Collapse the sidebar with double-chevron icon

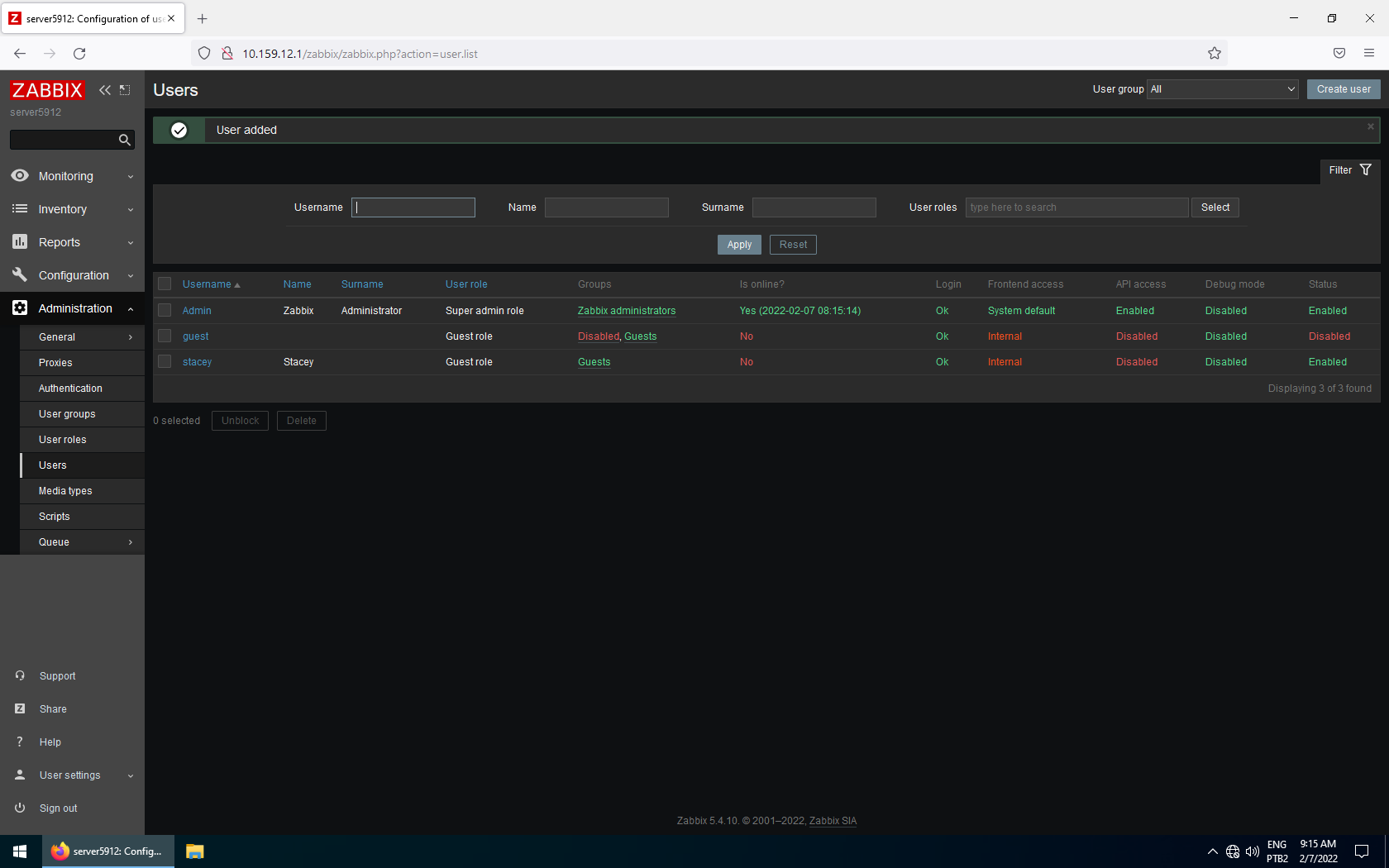[104, 90]
